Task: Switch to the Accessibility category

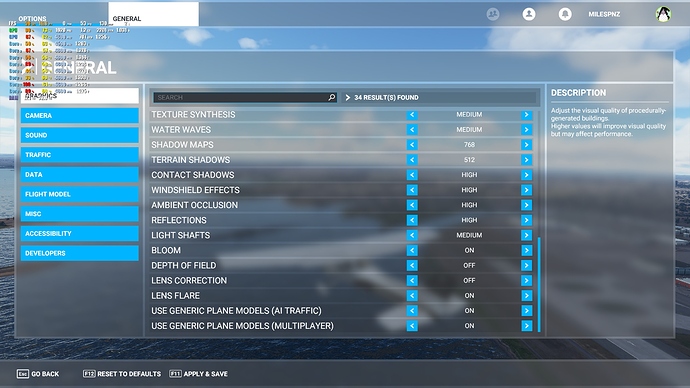Action: pyautogui.click(x=80, y=234)
